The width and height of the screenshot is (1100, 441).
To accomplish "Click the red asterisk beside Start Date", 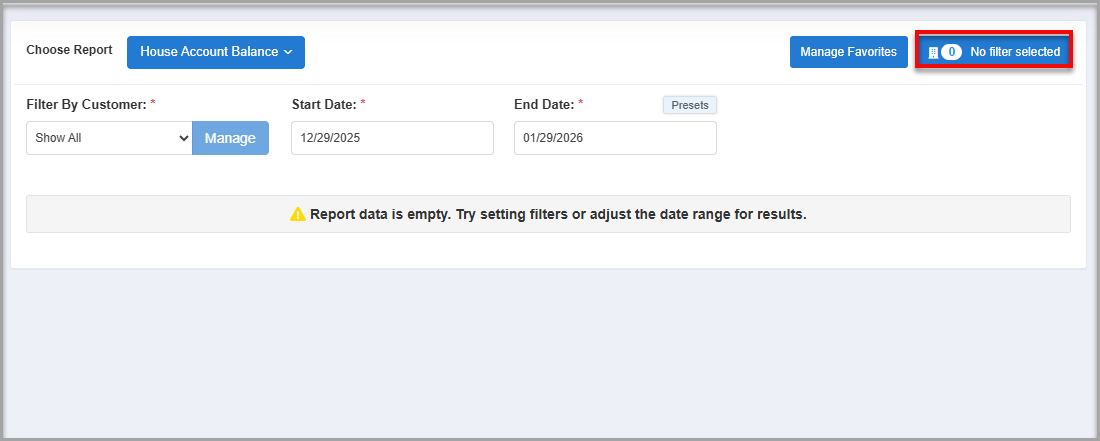I will 363,104.
